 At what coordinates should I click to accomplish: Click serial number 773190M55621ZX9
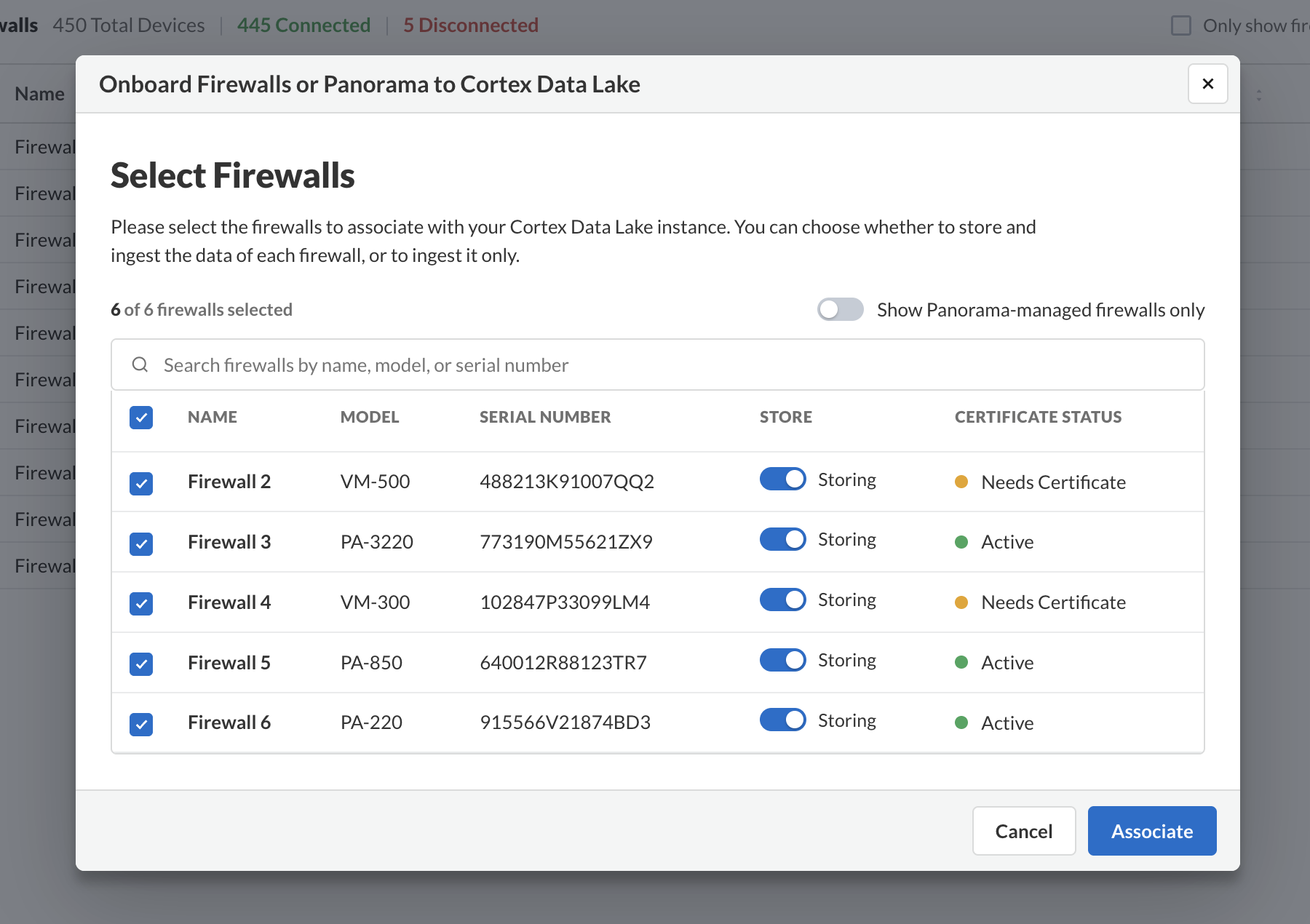566,542
